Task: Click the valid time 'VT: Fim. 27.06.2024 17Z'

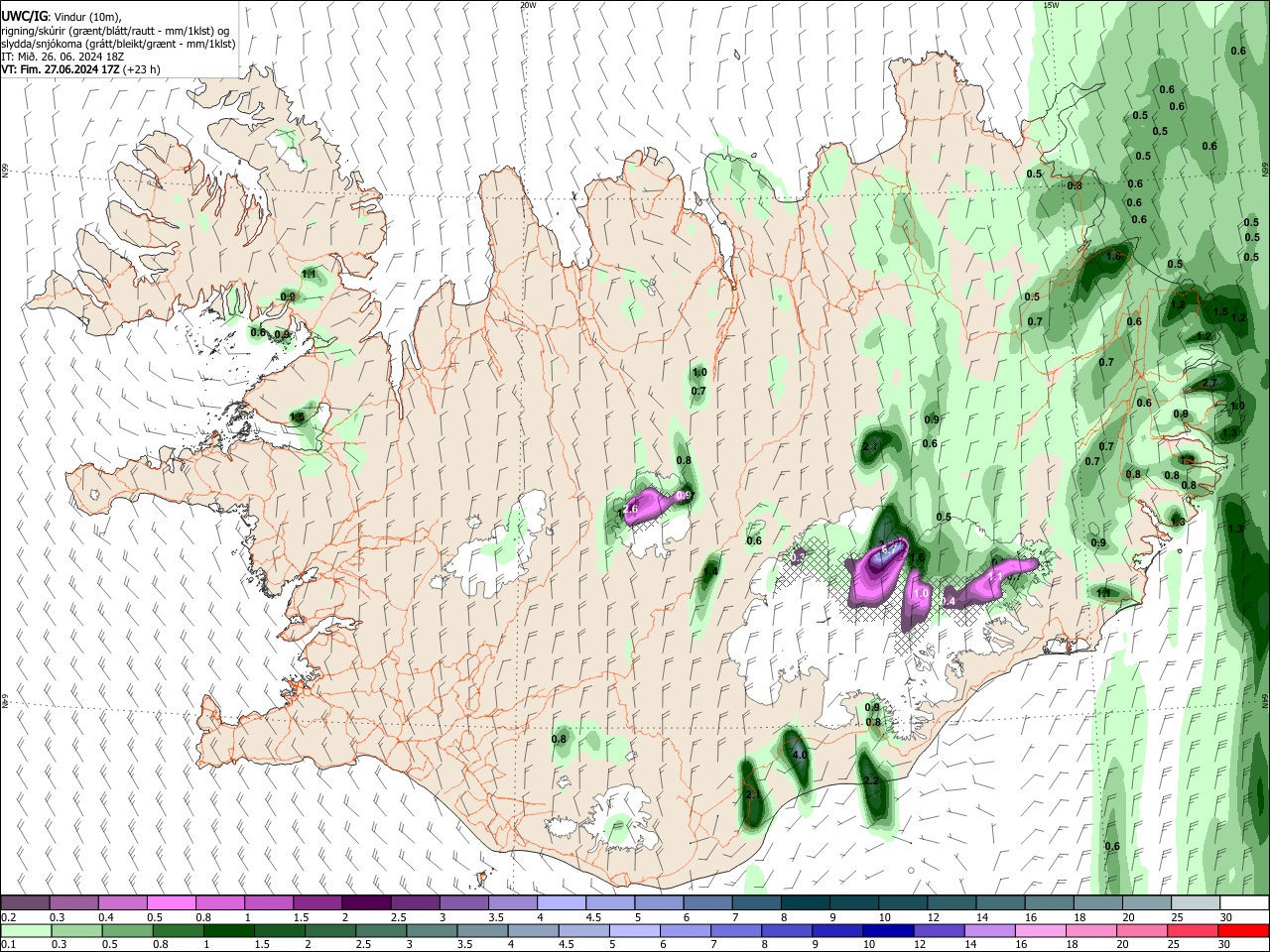Action: (x=61, y=69)
